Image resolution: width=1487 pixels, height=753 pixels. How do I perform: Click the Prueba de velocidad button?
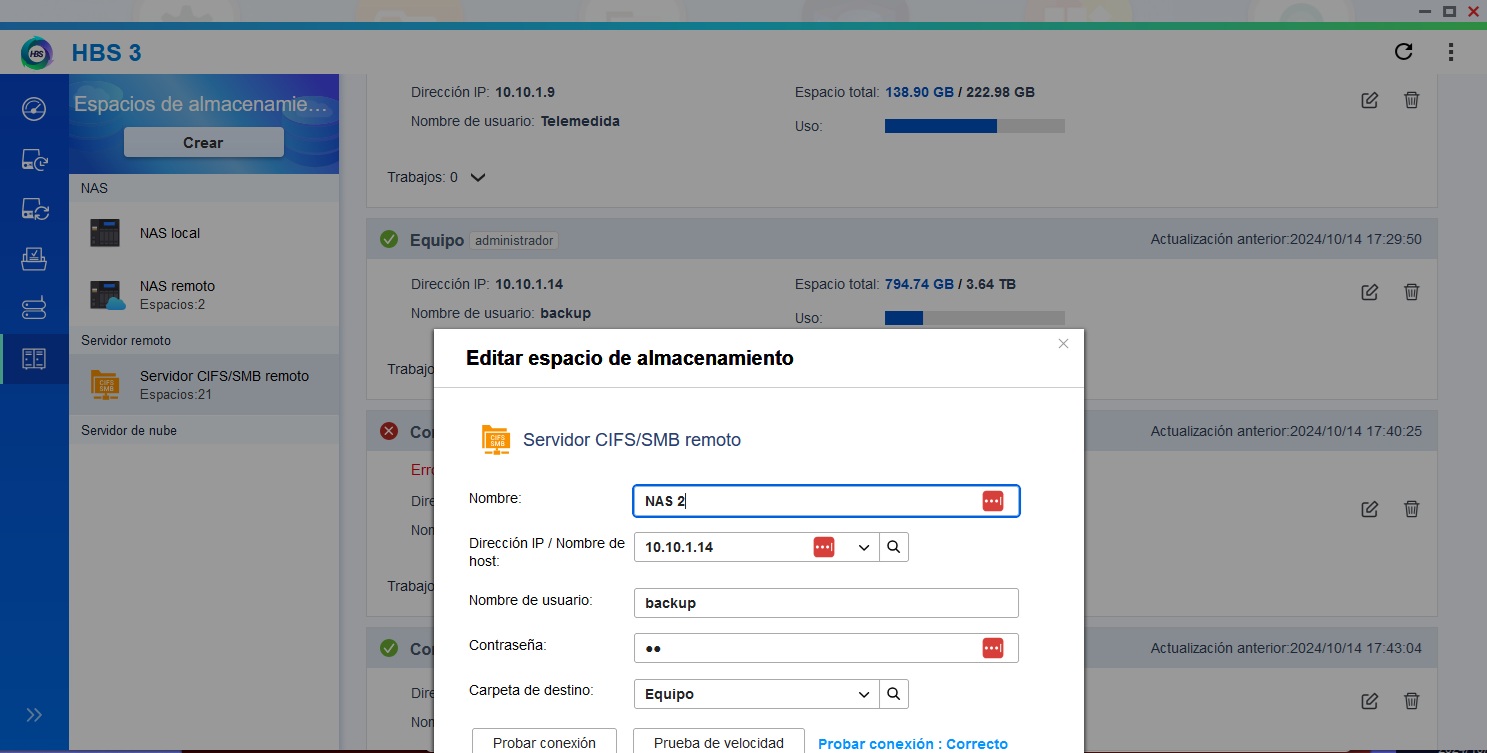coord(718,742)
